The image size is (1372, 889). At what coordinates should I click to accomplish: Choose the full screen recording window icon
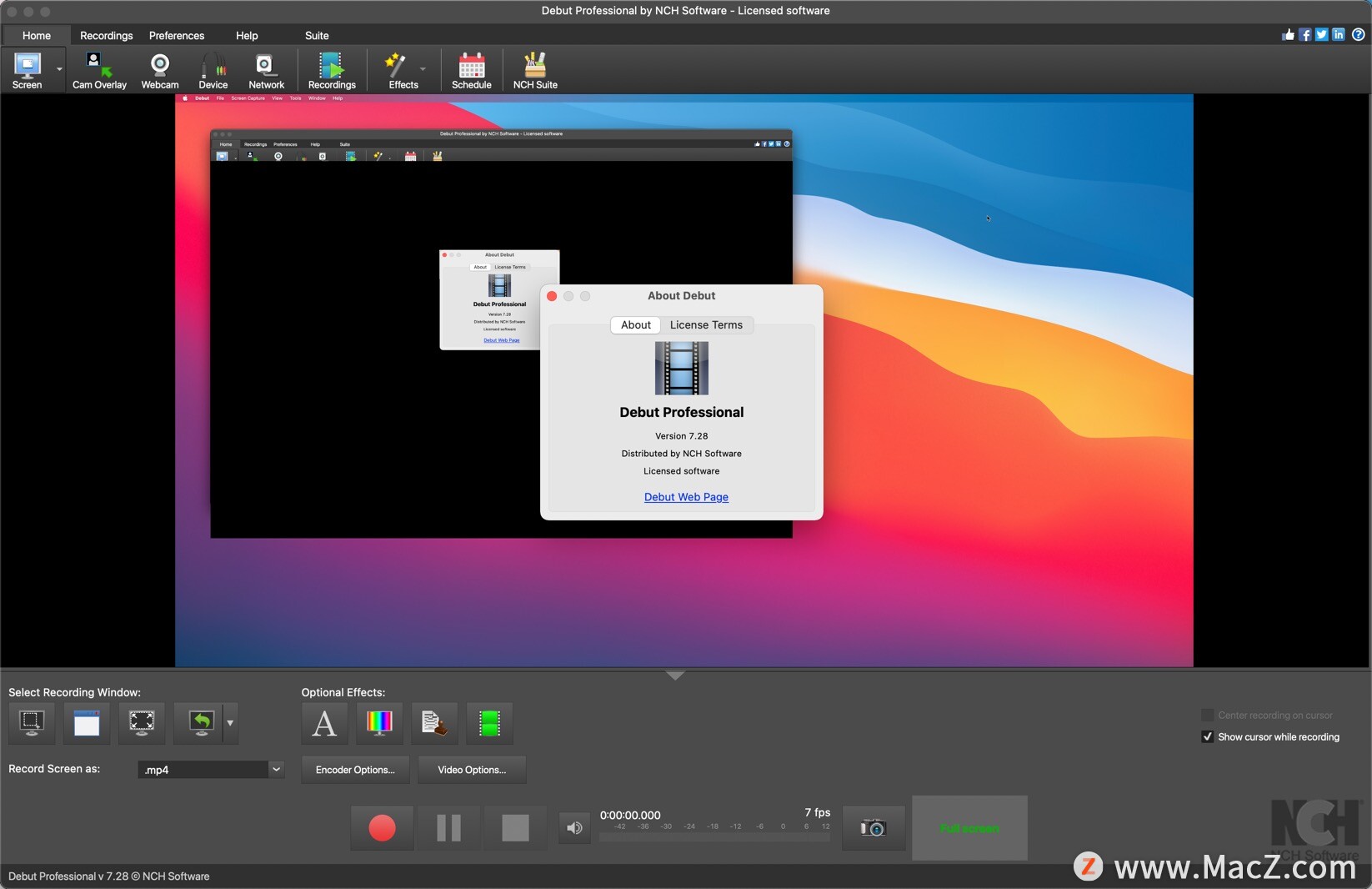[142, 722]
